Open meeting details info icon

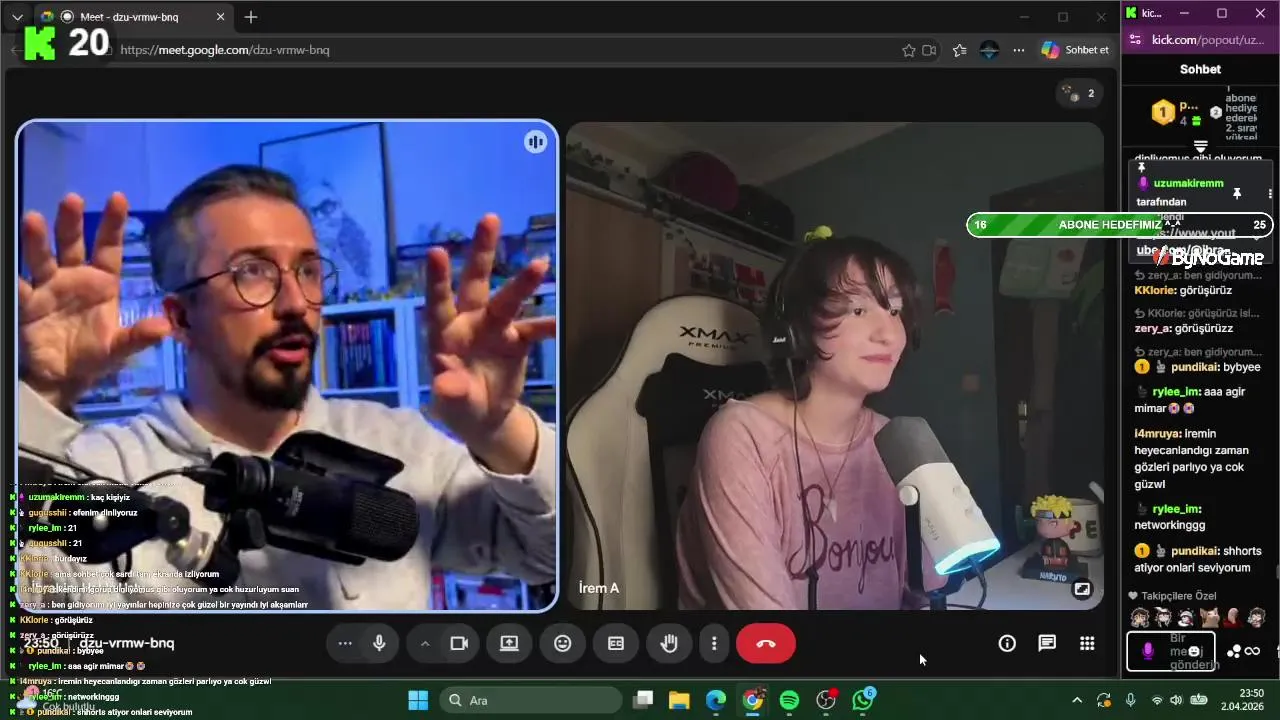coord(1007,644)
